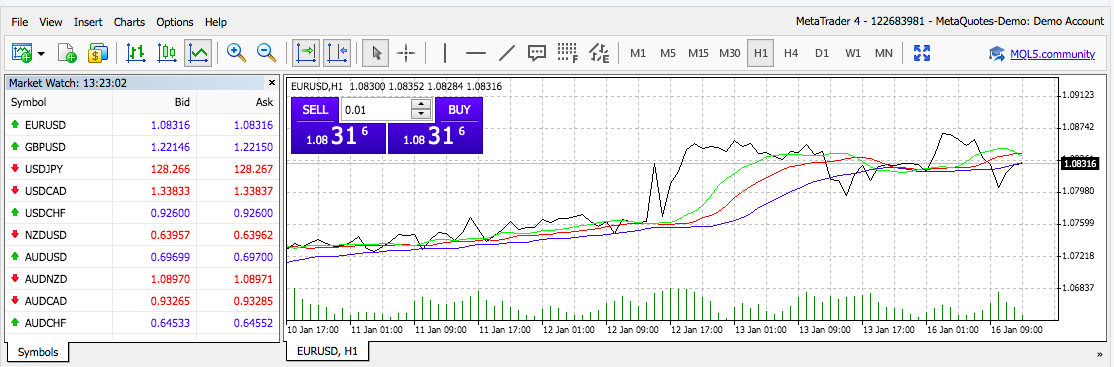This screenshot has width=1114, height=367.
Task: Open the Options menu
Action: tap(175, 22)
